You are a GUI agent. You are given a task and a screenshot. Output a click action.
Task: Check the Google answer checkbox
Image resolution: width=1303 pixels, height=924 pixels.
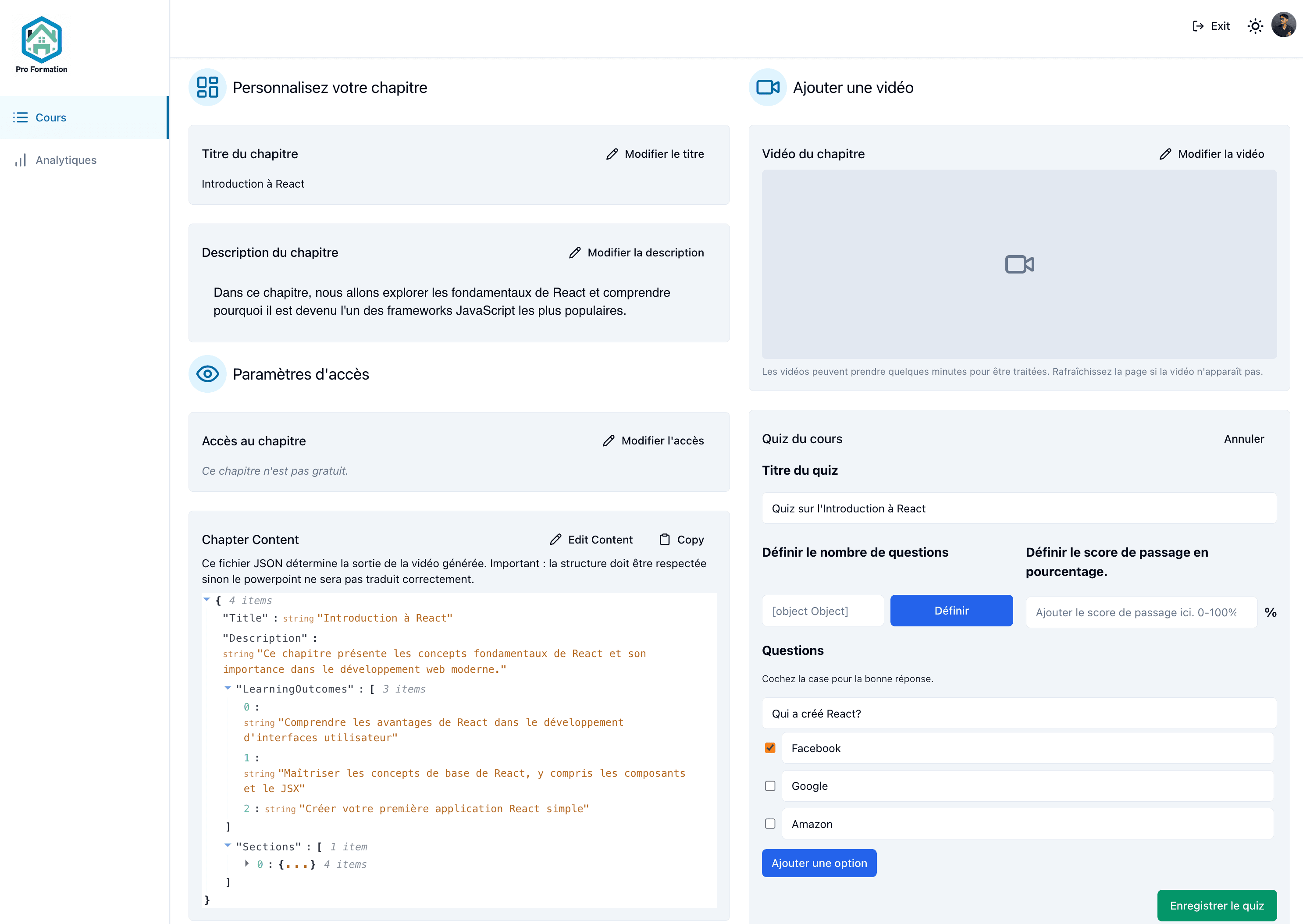click(x=770, y=786)
